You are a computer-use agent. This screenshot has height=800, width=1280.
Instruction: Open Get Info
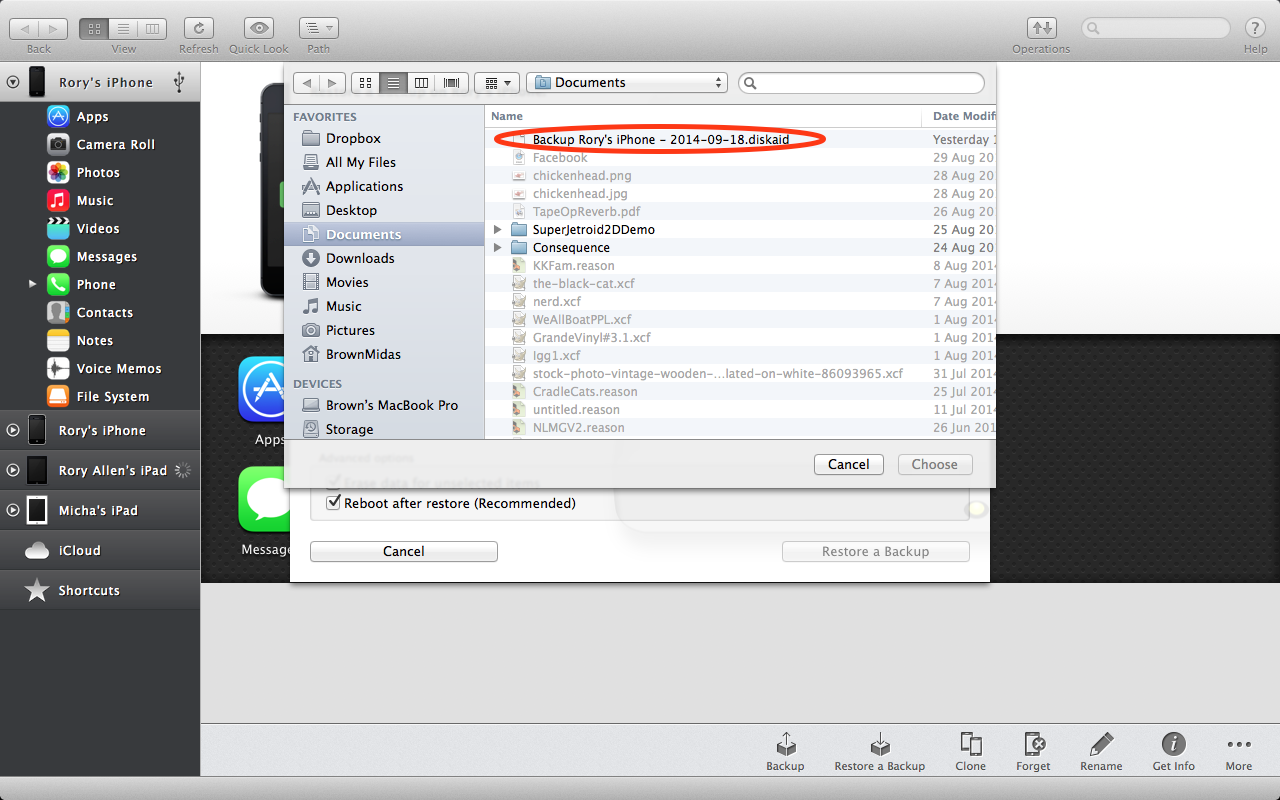pos(1173,751)
